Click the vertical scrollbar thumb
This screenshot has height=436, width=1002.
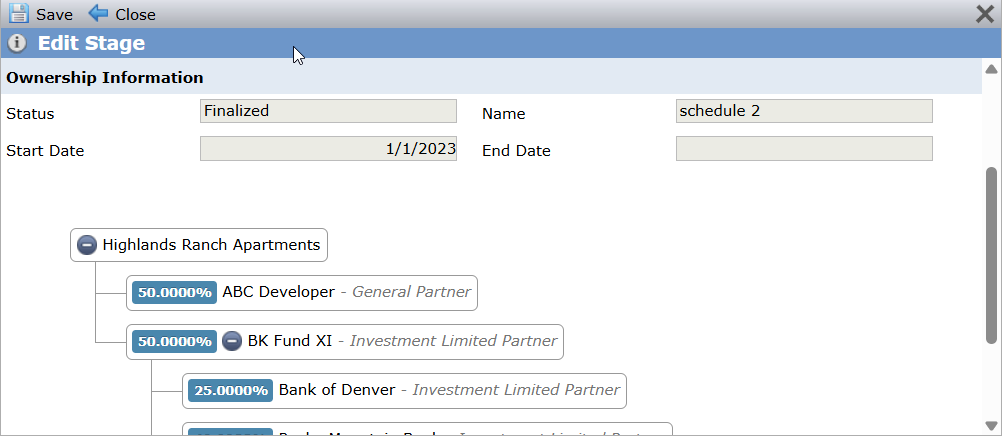click(x=991, y=256)
